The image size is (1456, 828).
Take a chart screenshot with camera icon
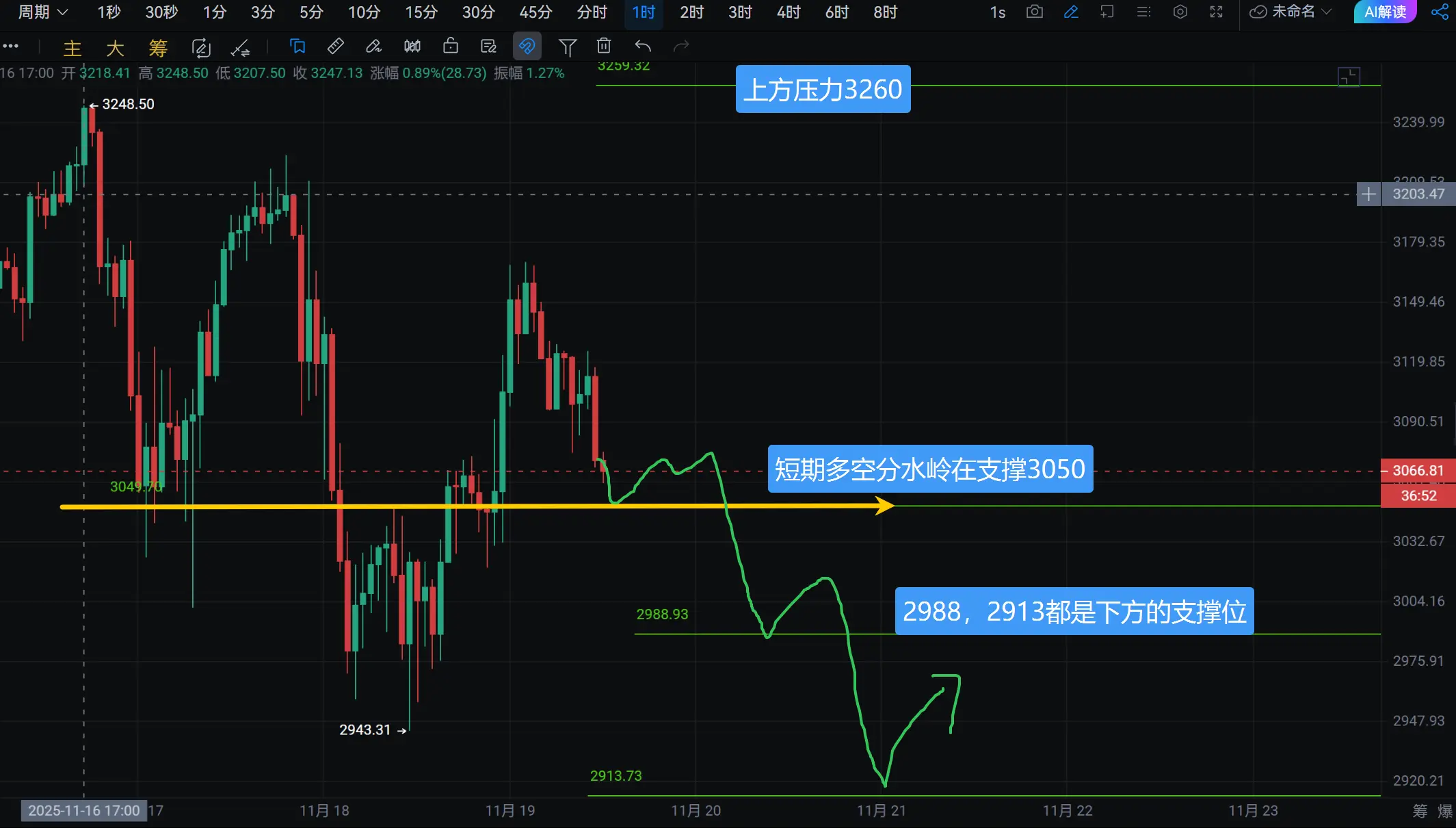(1034, 12)
